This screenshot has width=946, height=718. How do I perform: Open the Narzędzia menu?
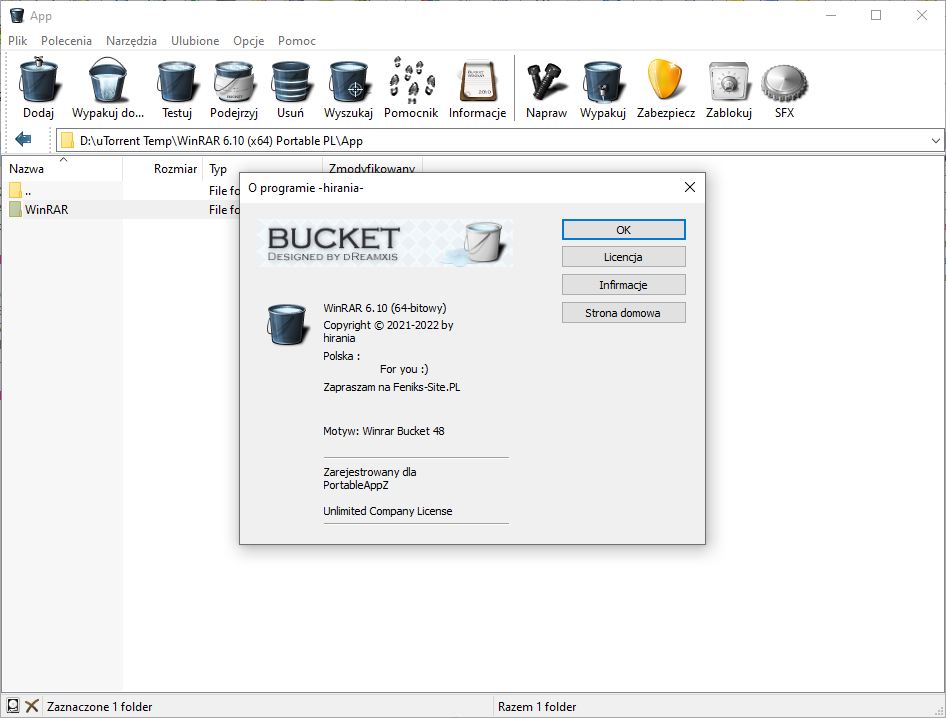tap(131, 40)
